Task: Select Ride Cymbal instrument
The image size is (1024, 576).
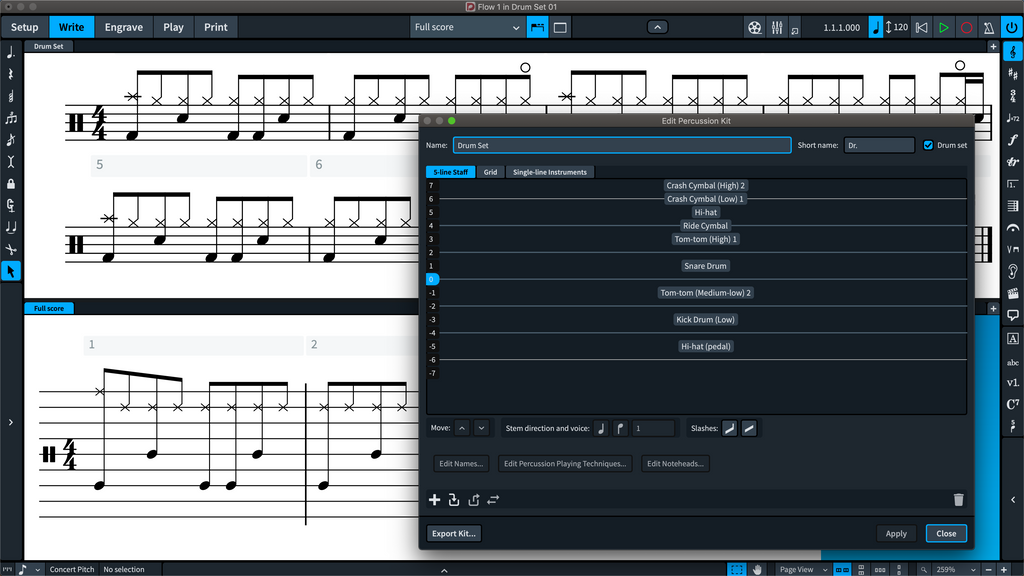Action: click(705, 226)
